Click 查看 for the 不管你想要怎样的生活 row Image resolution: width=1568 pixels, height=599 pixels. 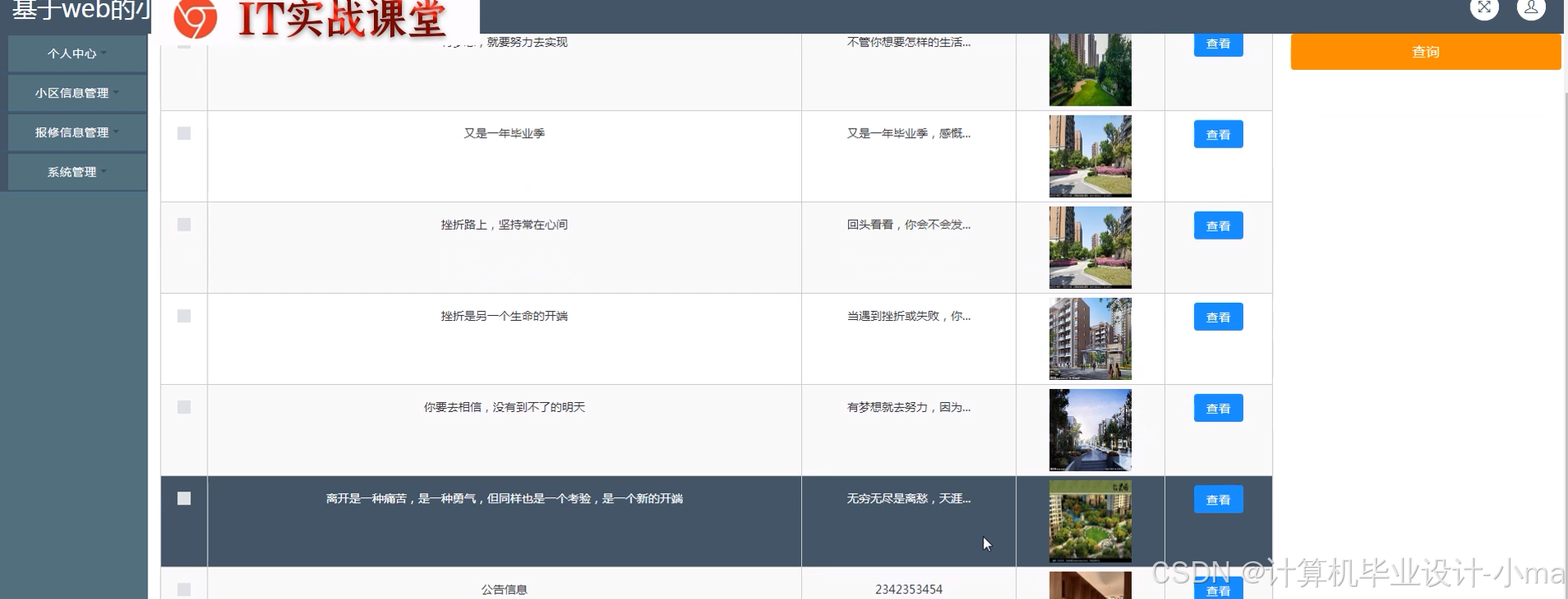(x=1218, y=44)
